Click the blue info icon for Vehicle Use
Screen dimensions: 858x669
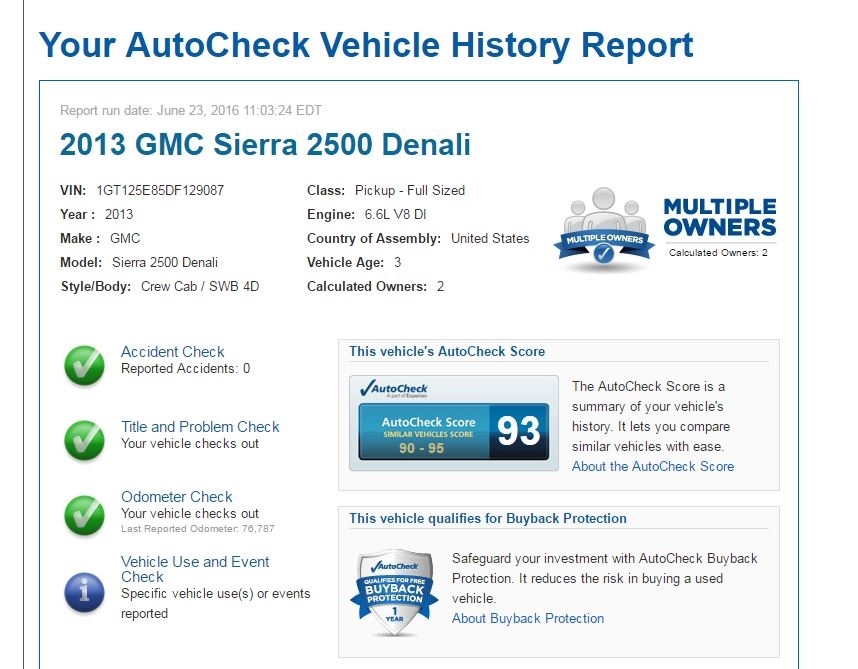pos(84,592)
